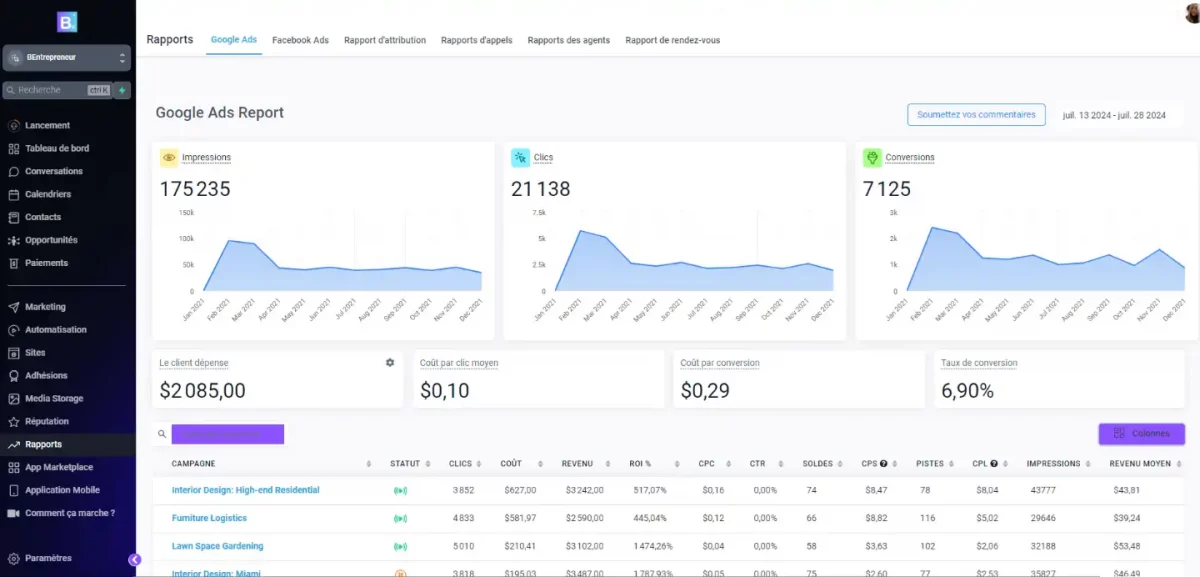Click the Impressions eye icon
The width and height of the screenshot is (1200, 577).
(x=169, y=158)
